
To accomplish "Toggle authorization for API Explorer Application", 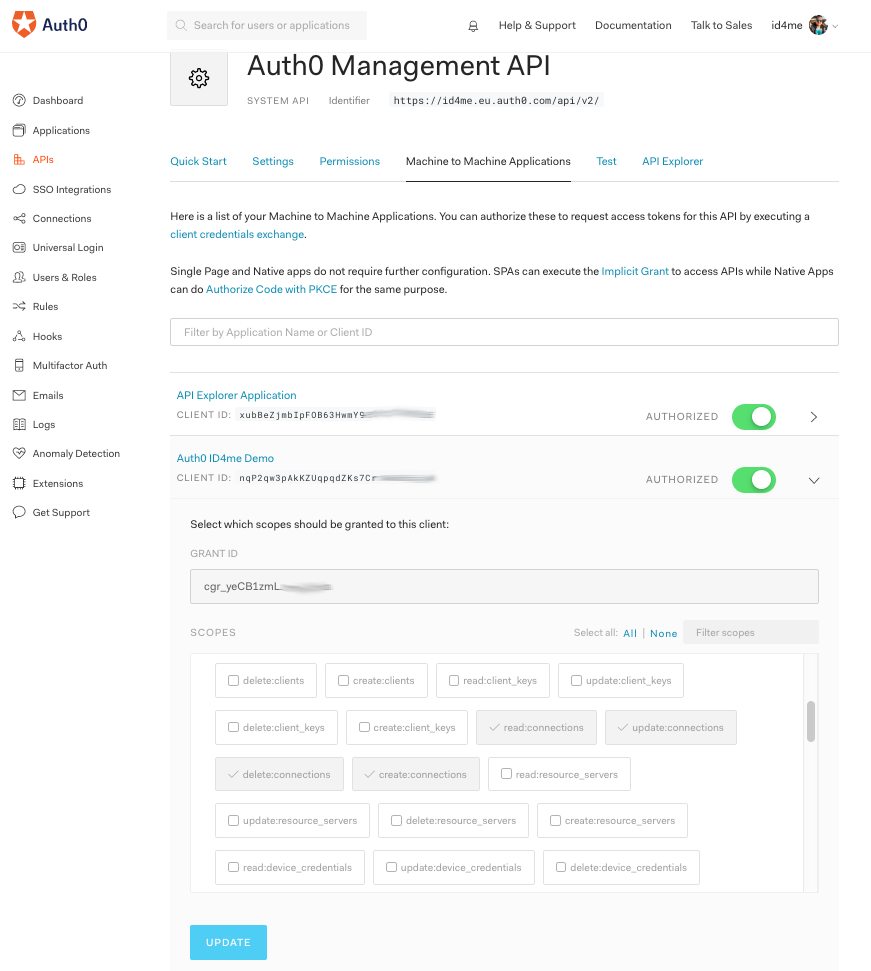I will point(753,417).
